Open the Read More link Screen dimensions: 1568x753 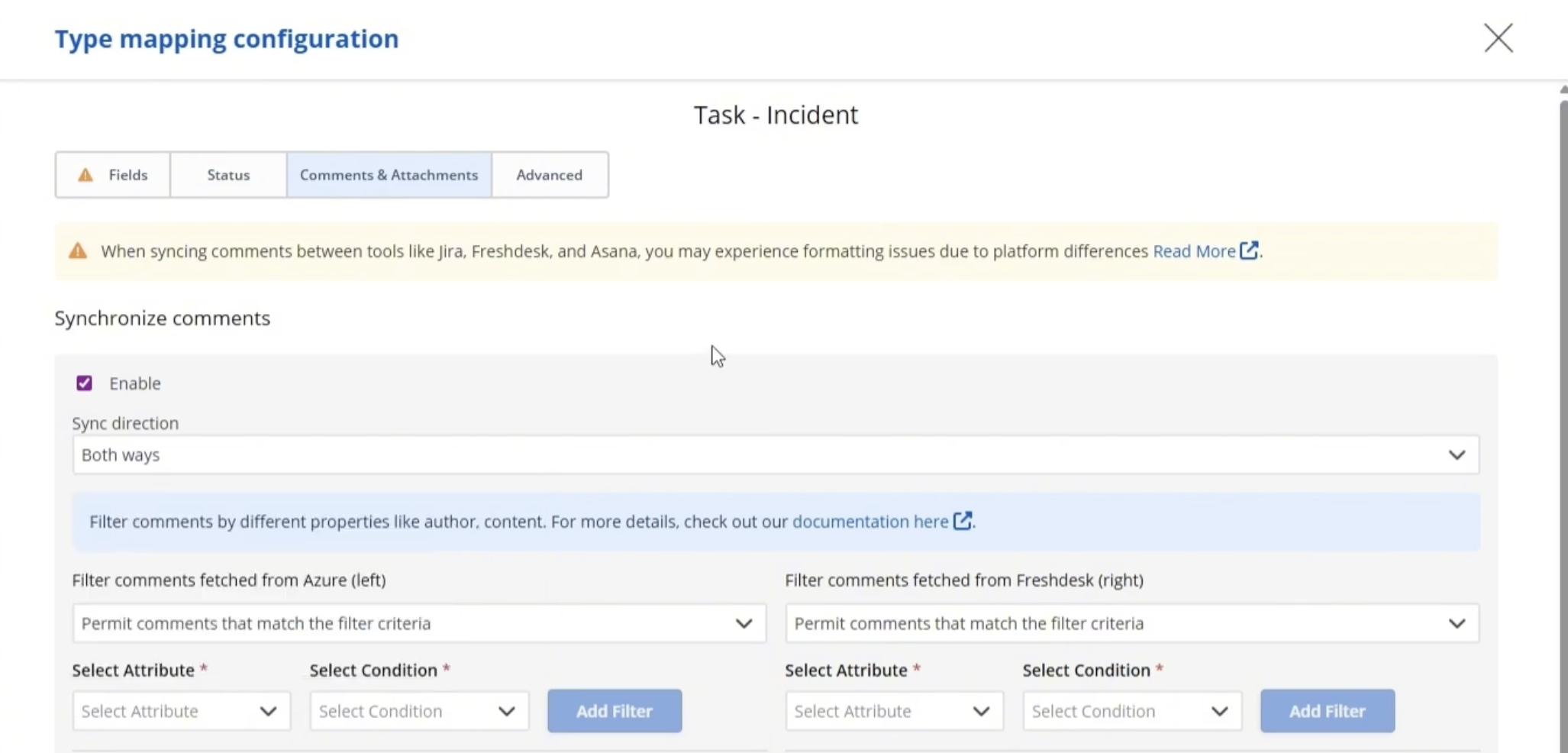point(1194,251)
